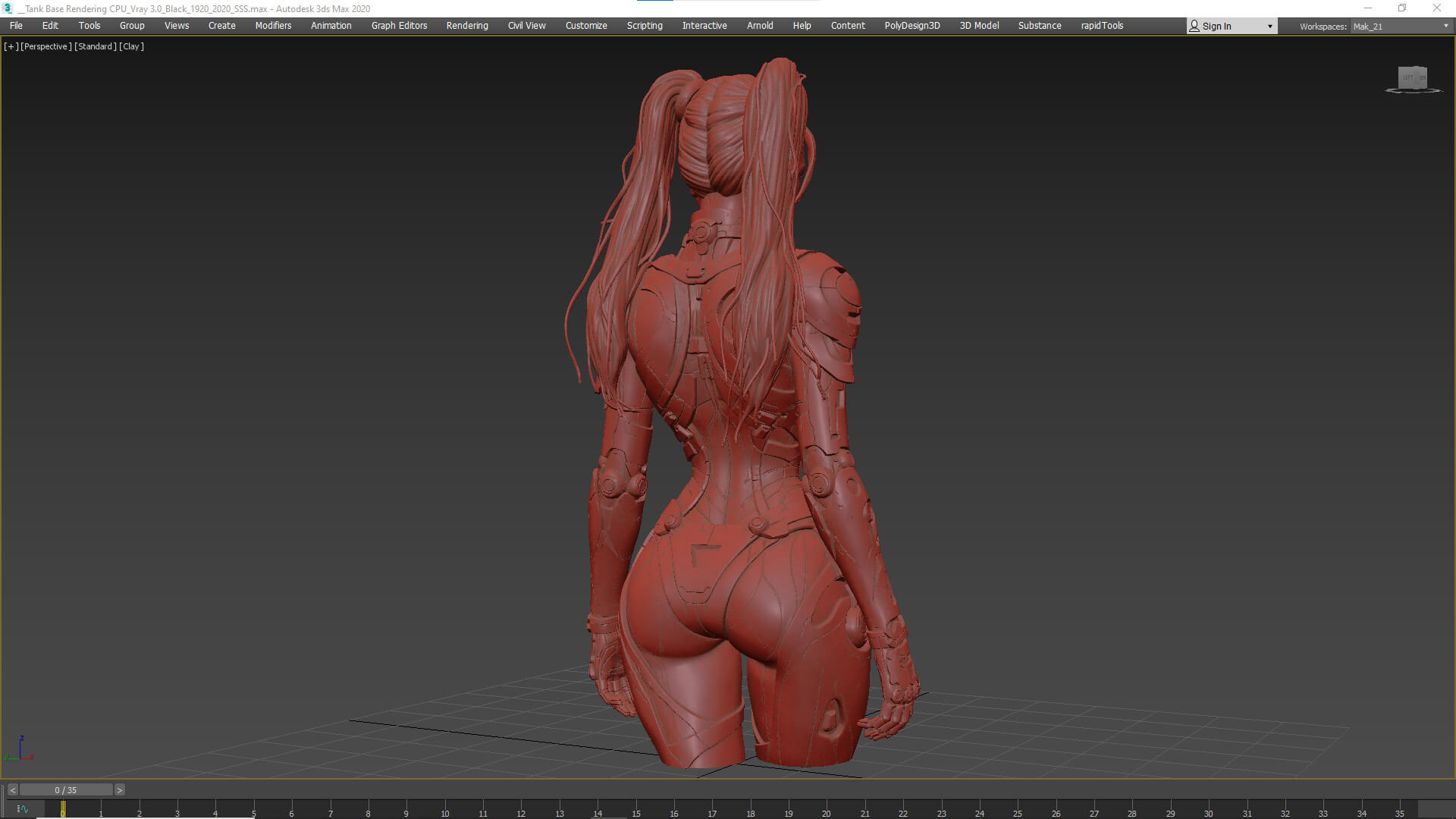Click frame 20 on the timeline track
Screen dimensions: 1456x819
(x=827, y=809)
